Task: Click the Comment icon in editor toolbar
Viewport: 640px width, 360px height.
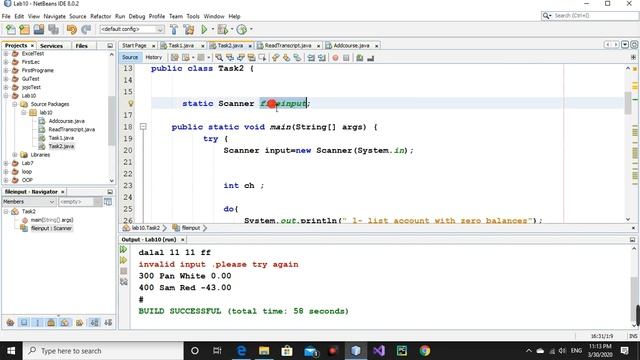Action: click(360, 58)
